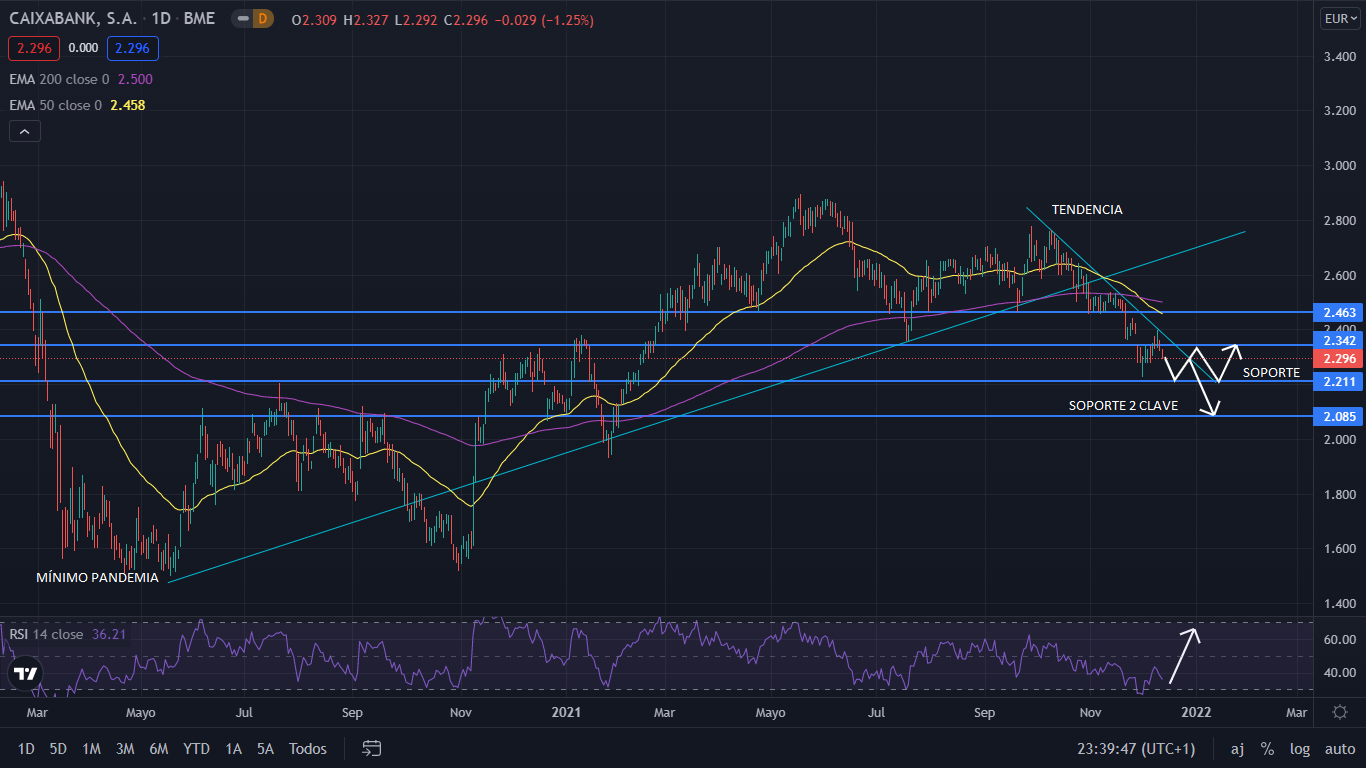Select the white RSI arrow drawing

1182,655
